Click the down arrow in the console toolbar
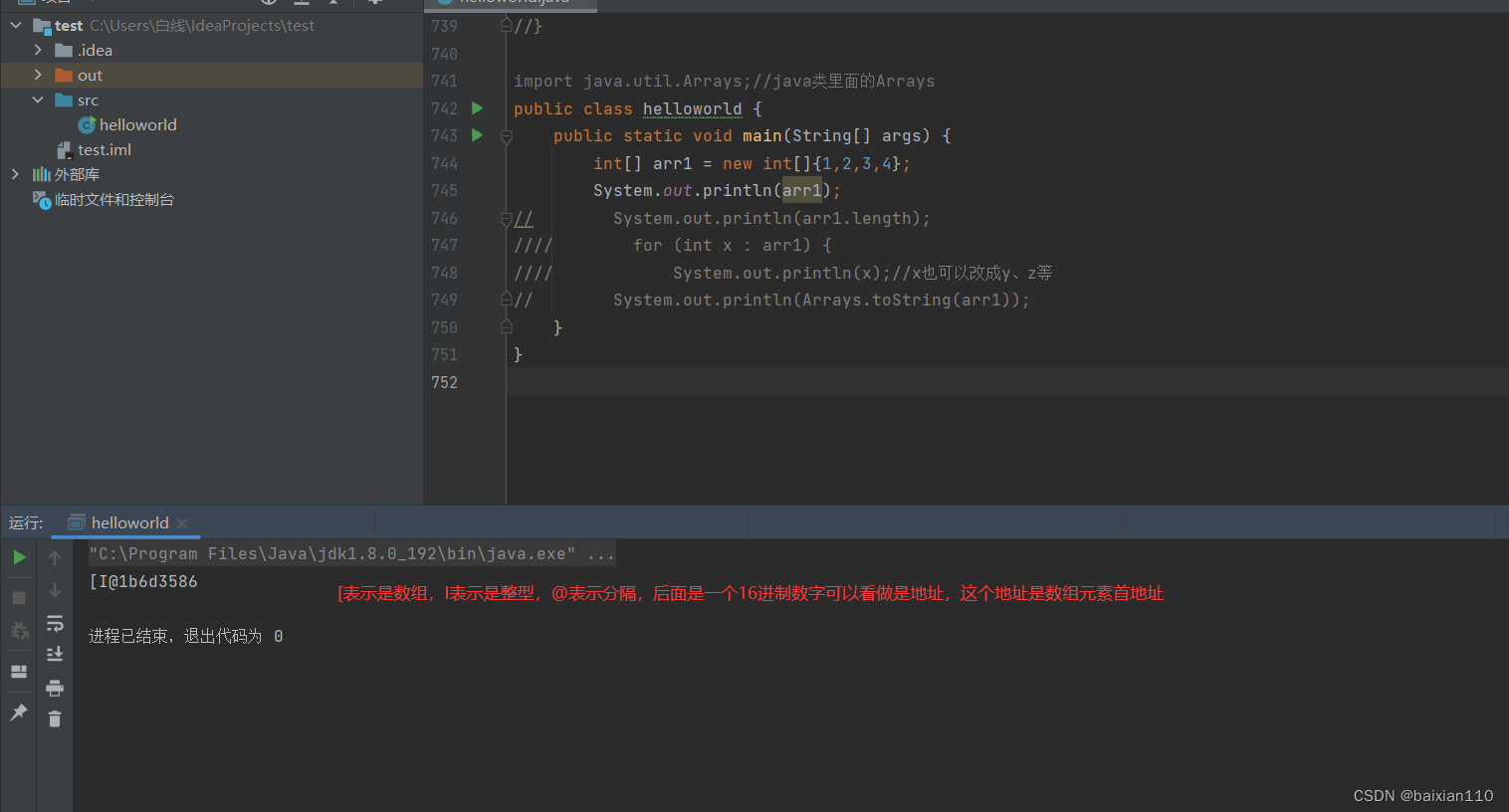This screenshot has height=812, width=1509. 55,590
